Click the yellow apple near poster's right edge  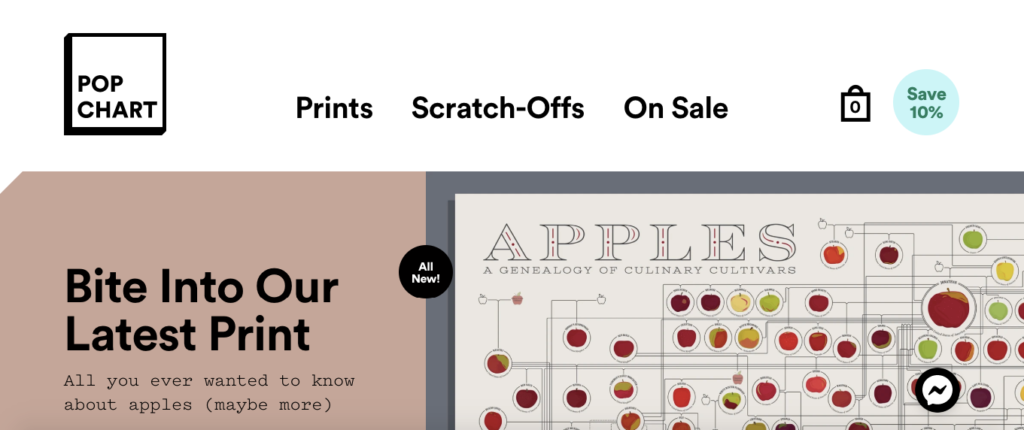pos(1006,270)
